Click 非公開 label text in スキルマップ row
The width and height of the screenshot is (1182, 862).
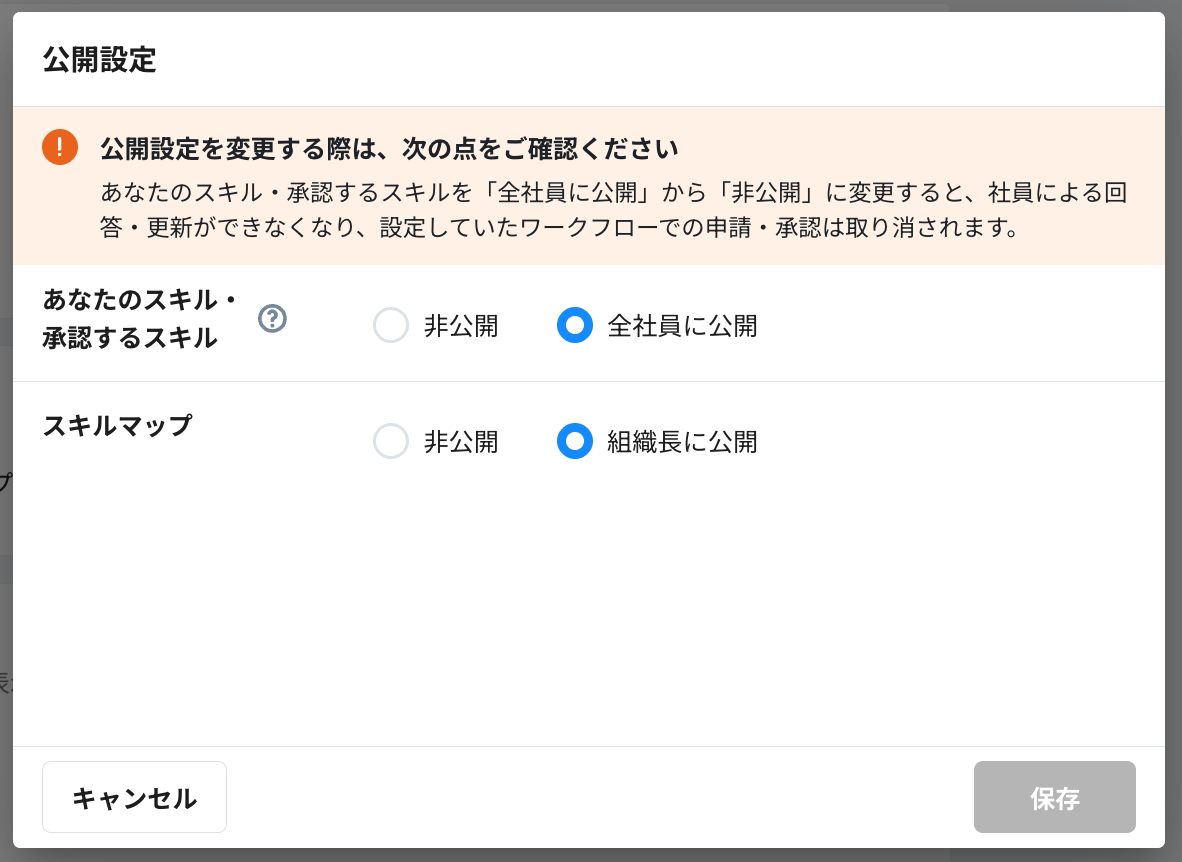(461, 442)
